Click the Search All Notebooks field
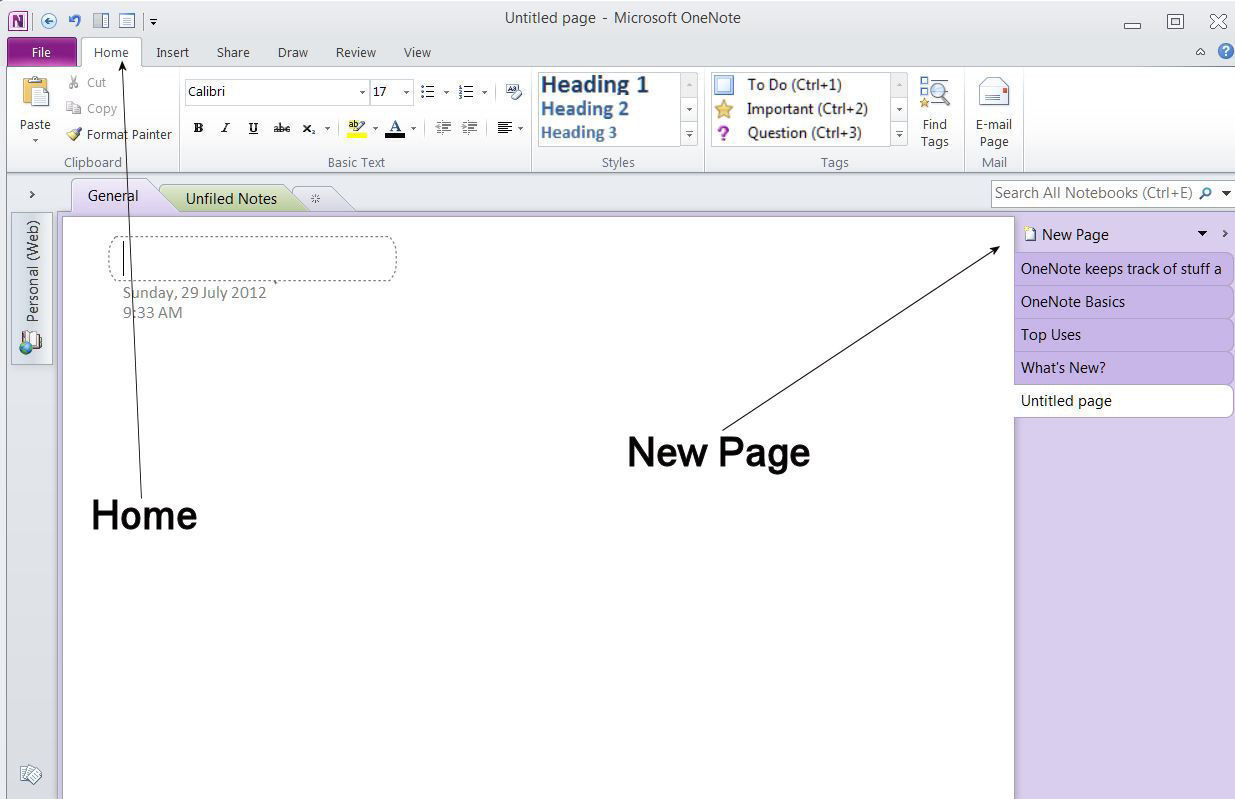Viewport: 1235px width, 799px height. (1093, 193)
